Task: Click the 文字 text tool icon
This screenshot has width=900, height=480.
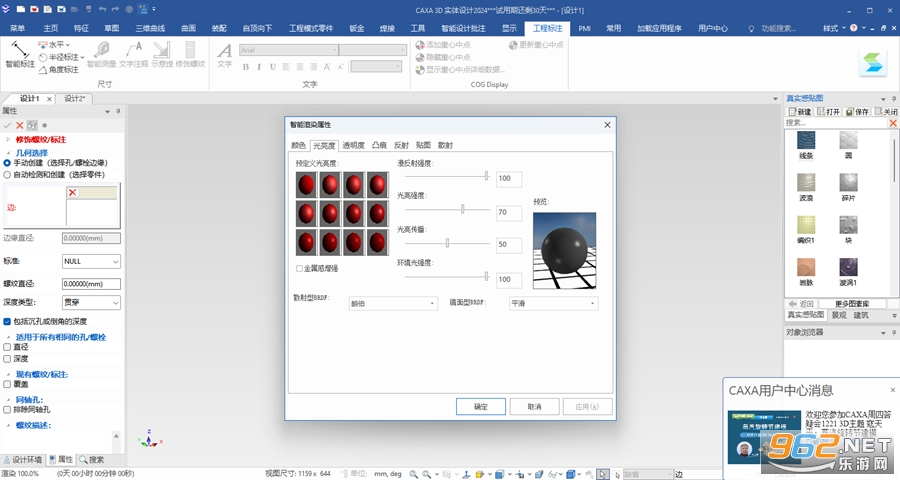Action: click(x=224, y=55)
